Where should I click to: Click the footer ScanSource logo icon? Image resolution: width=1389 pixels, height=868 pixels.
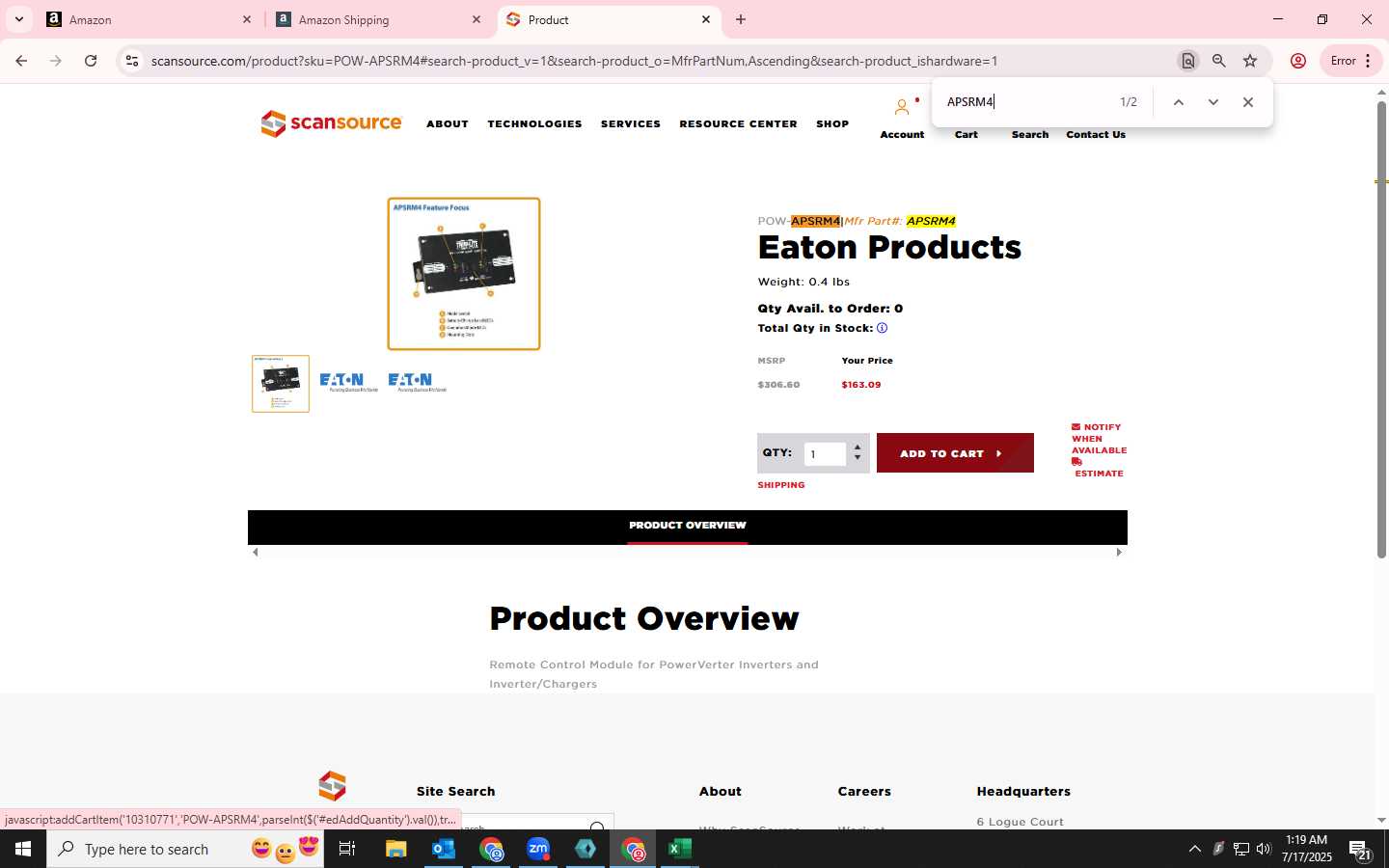coord(332,786)
